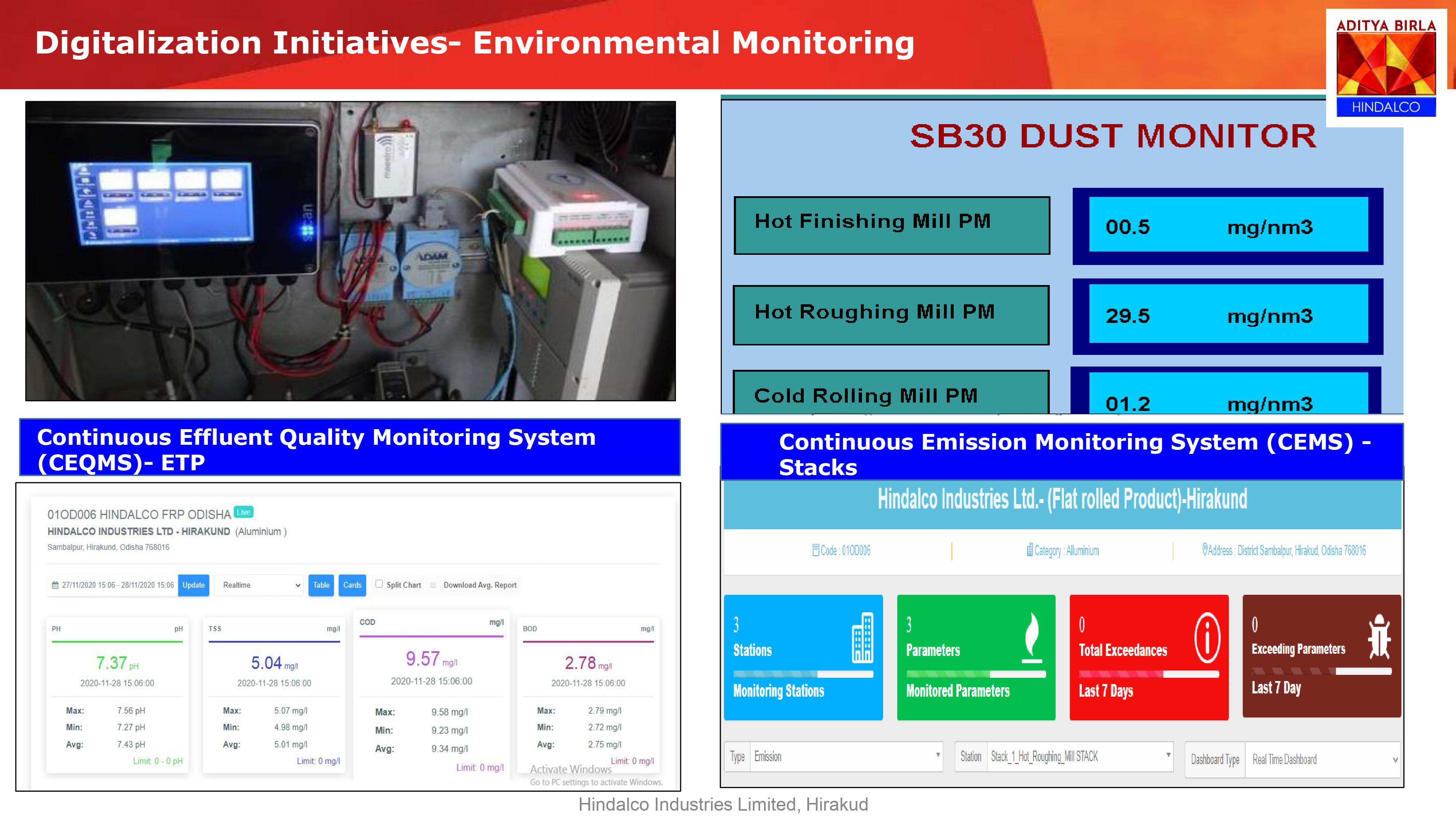This screenshot has height=819, width=1456.
Task: Click the Monitored Parameters progress bar
Action: 976,674
